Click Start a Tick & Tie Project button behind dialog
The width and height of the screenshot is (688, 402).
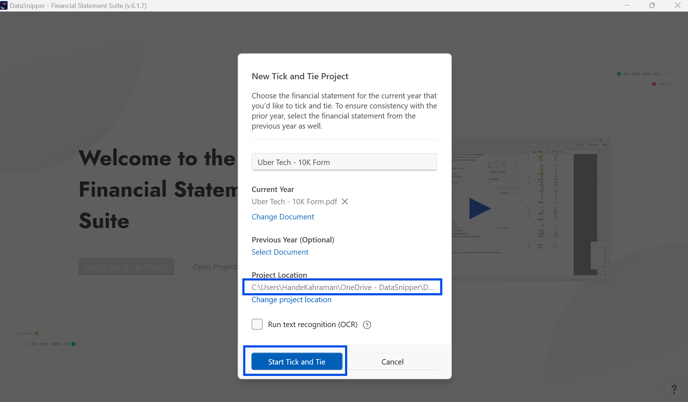point(126,266)
